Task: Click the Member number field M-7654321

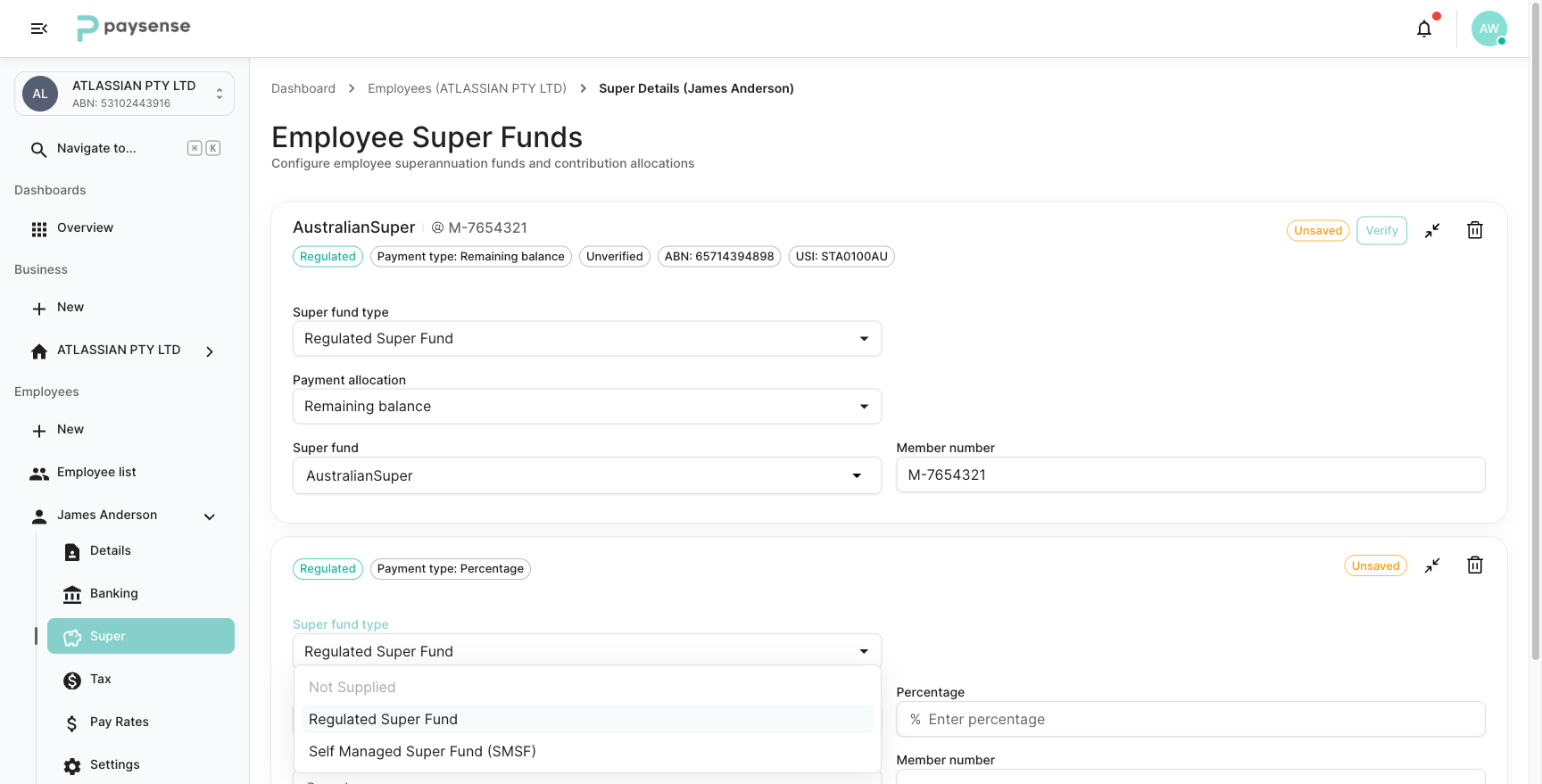Action: click(1190, 475)
